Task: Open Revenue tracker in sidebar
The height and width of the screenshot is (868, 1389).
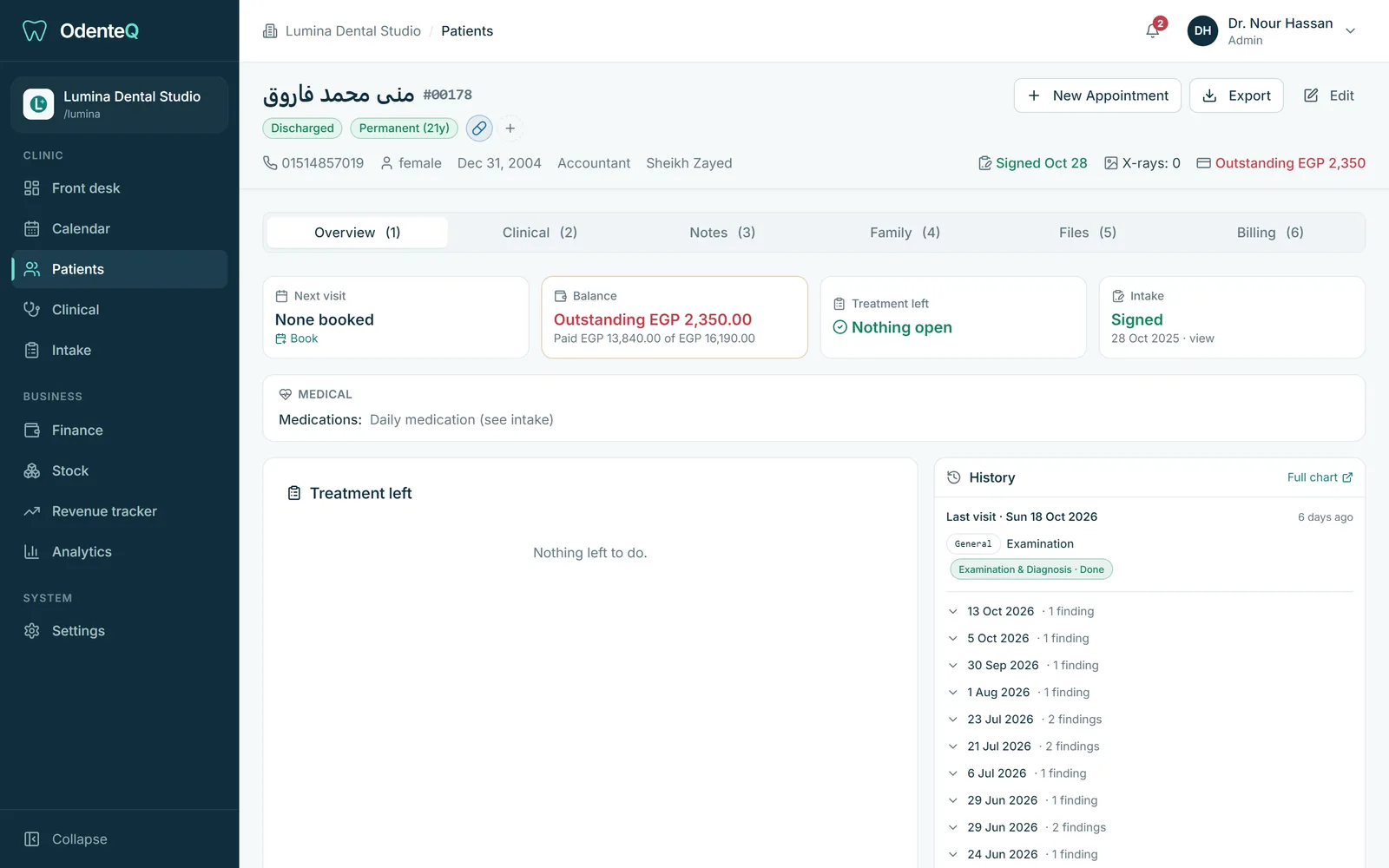Action: click(120, 512)
